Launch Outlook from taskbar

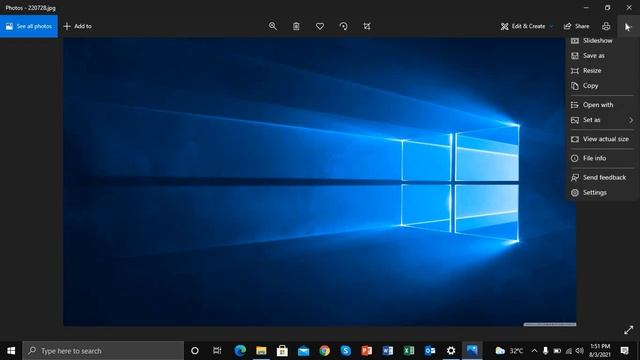point(430,351)
